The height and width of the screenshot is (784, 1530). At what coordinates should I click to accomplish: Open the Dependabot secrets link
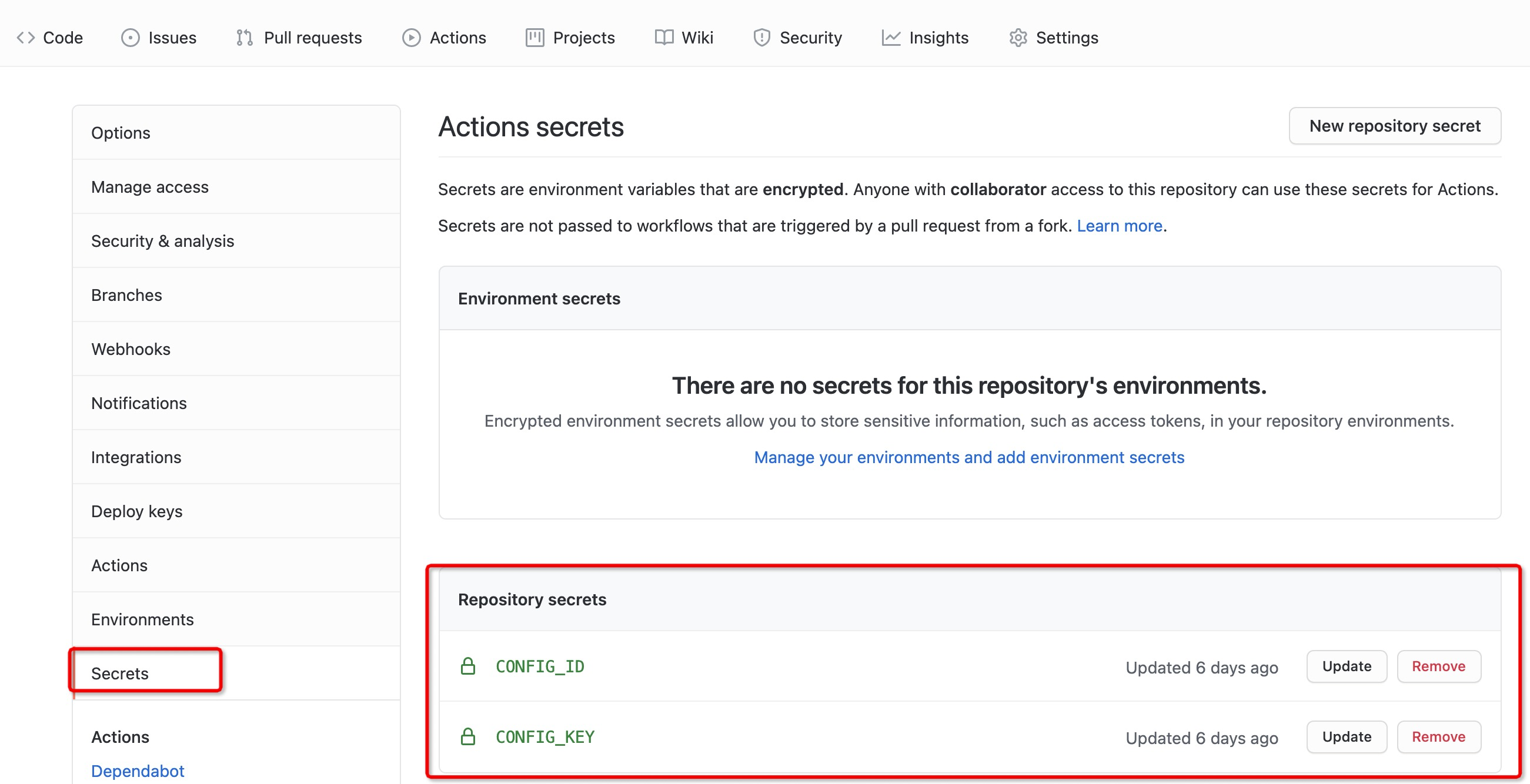point(138,770)
